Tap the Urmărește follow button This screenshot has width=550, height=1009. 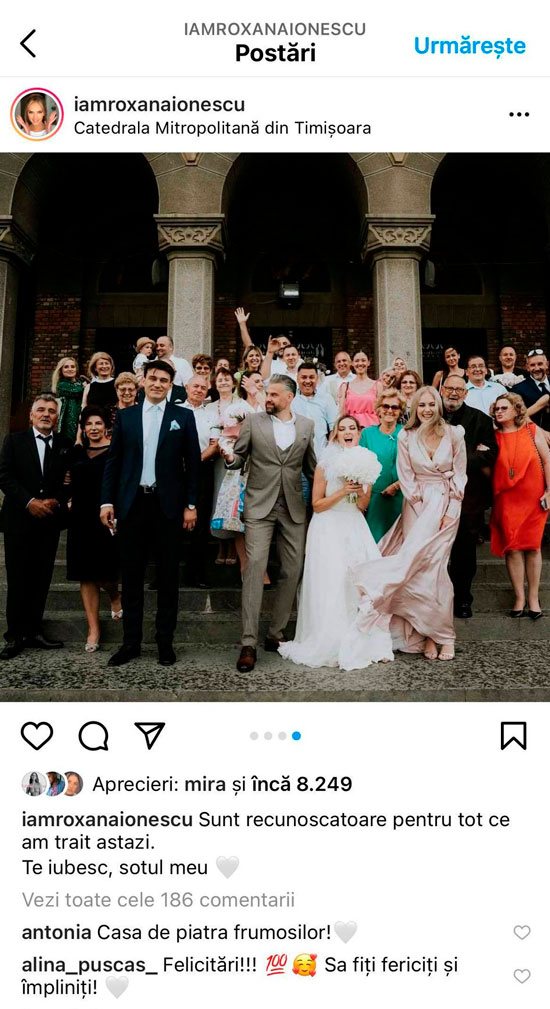coord(470,45)
